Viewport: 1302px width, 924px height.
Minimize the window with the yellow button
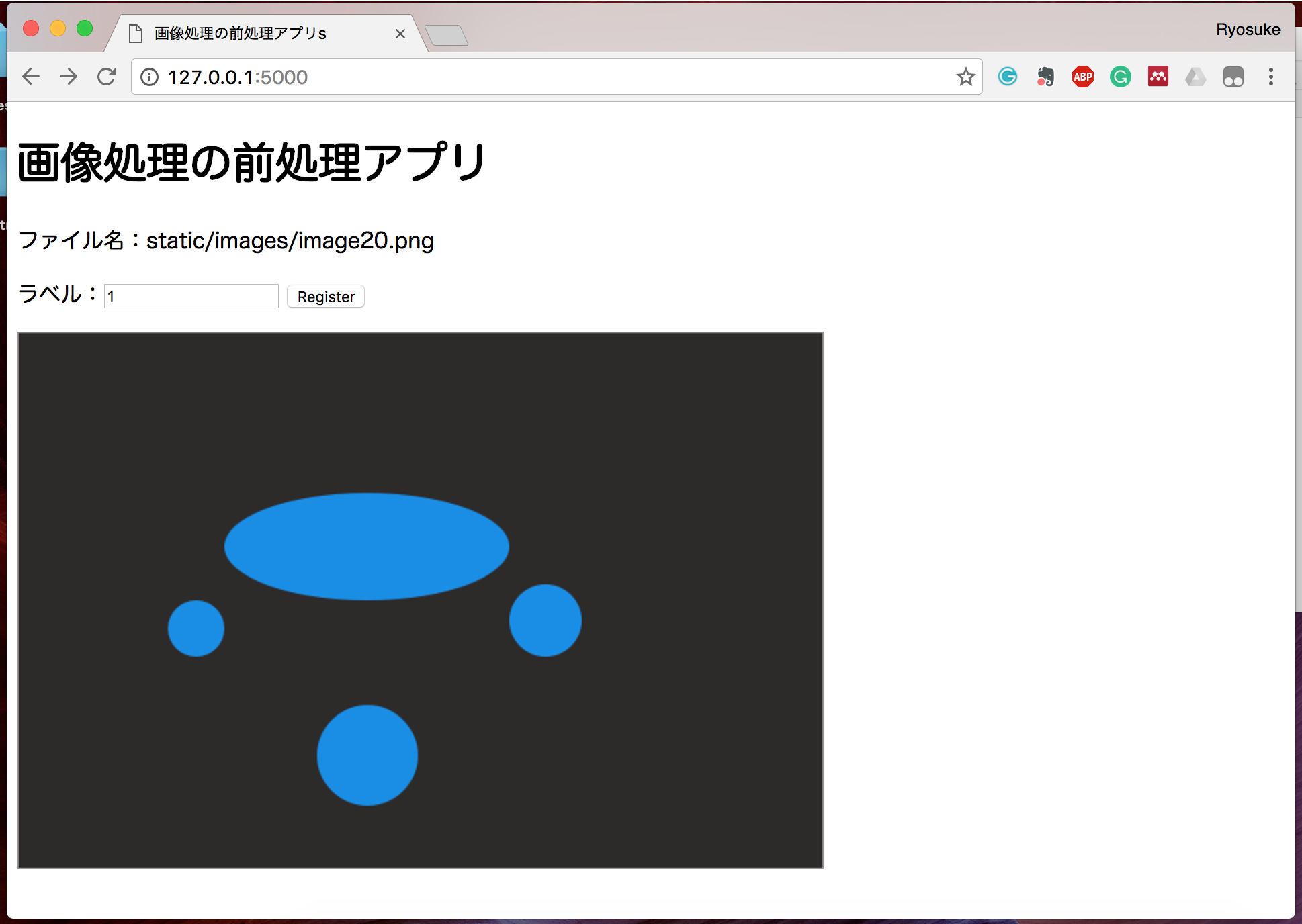[x=58, y=28]
